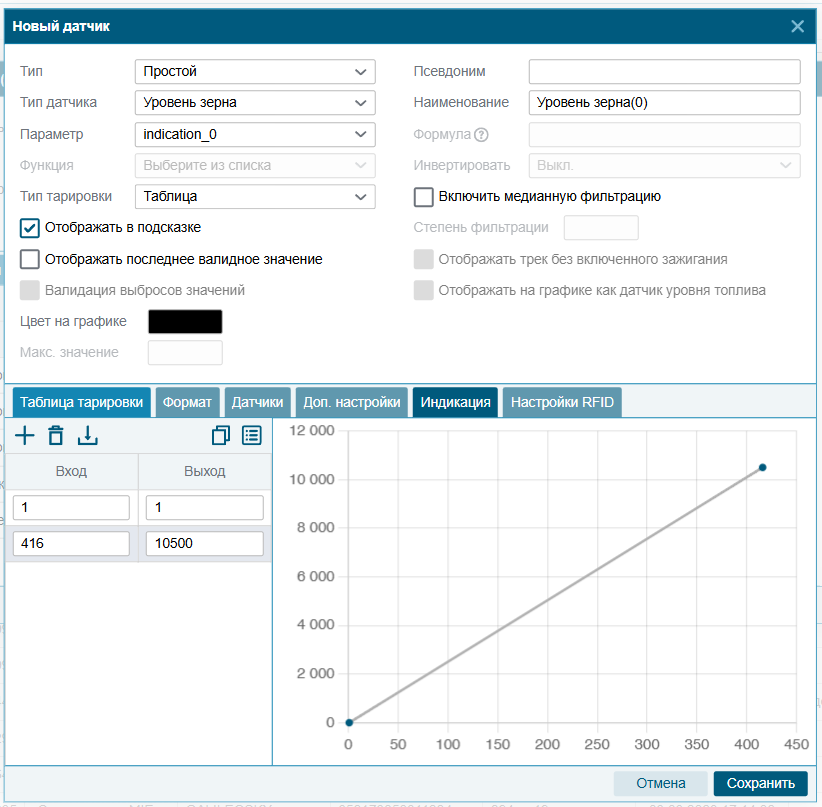Image resolution: width=822 pixels, height=807 pixels.
Task: Open the black Цвет на графике swatch
Action: point(185,321)
